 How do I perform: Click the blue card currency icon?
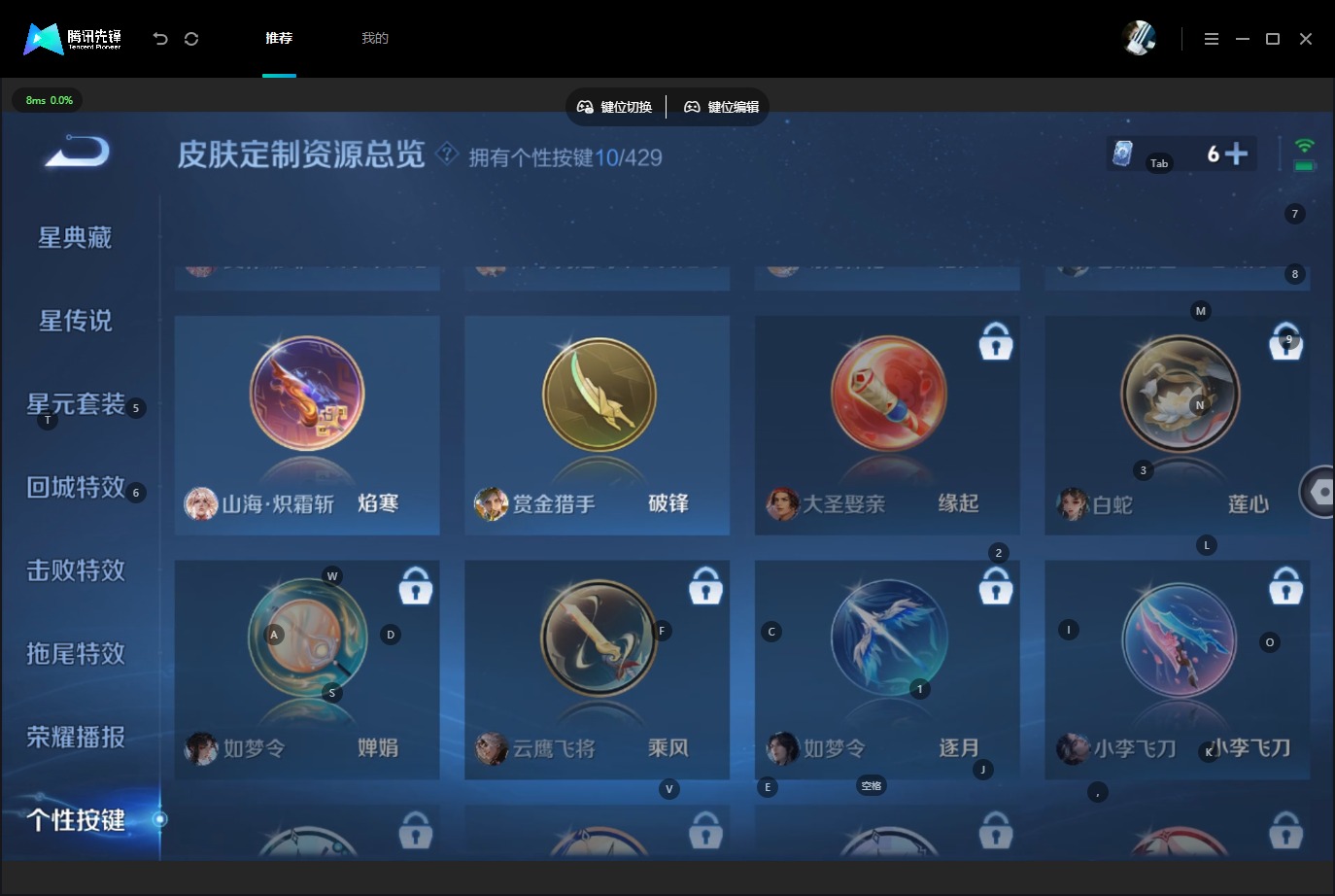point(1122,154)
